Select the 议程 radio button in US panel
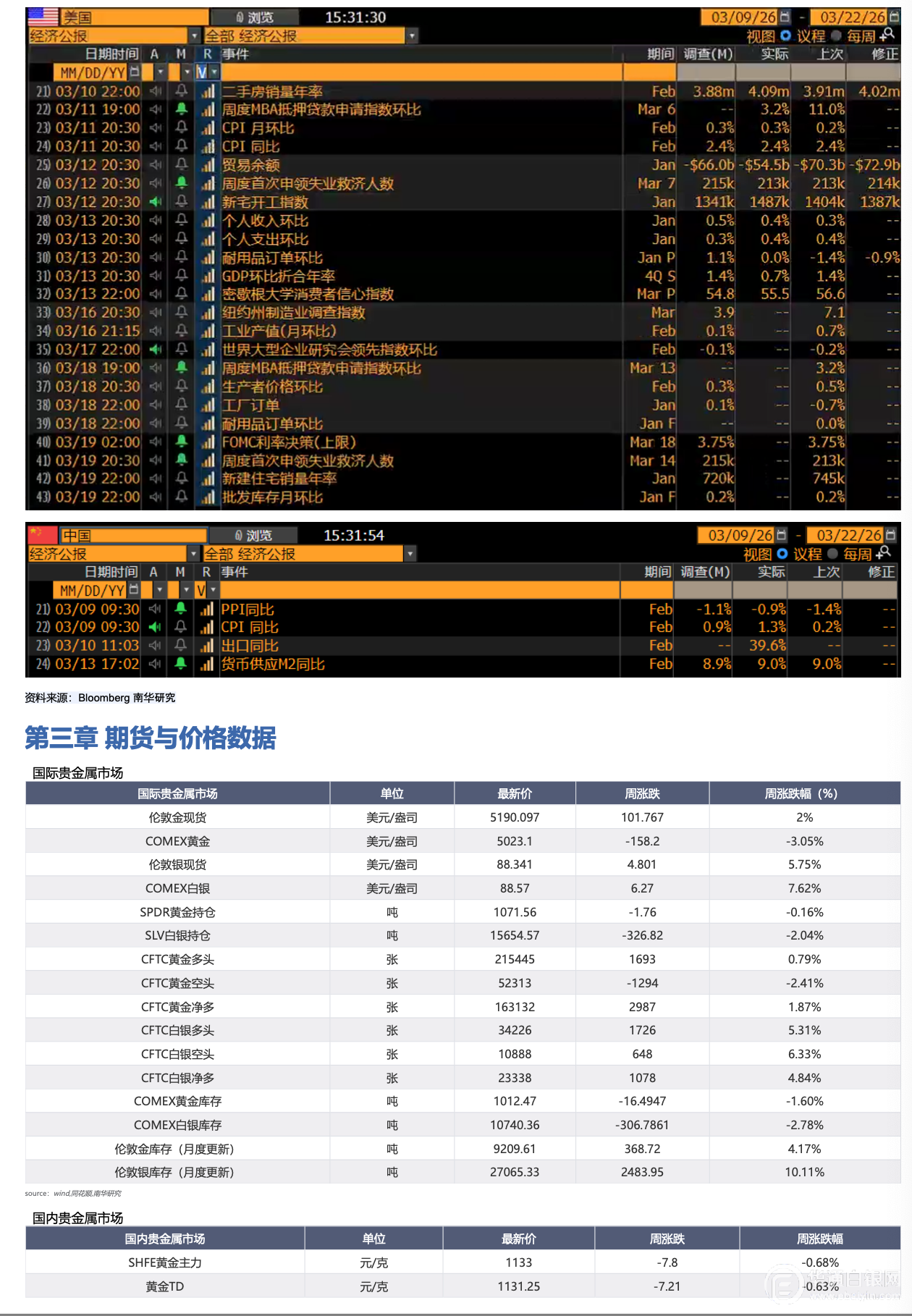 (785, 35)
